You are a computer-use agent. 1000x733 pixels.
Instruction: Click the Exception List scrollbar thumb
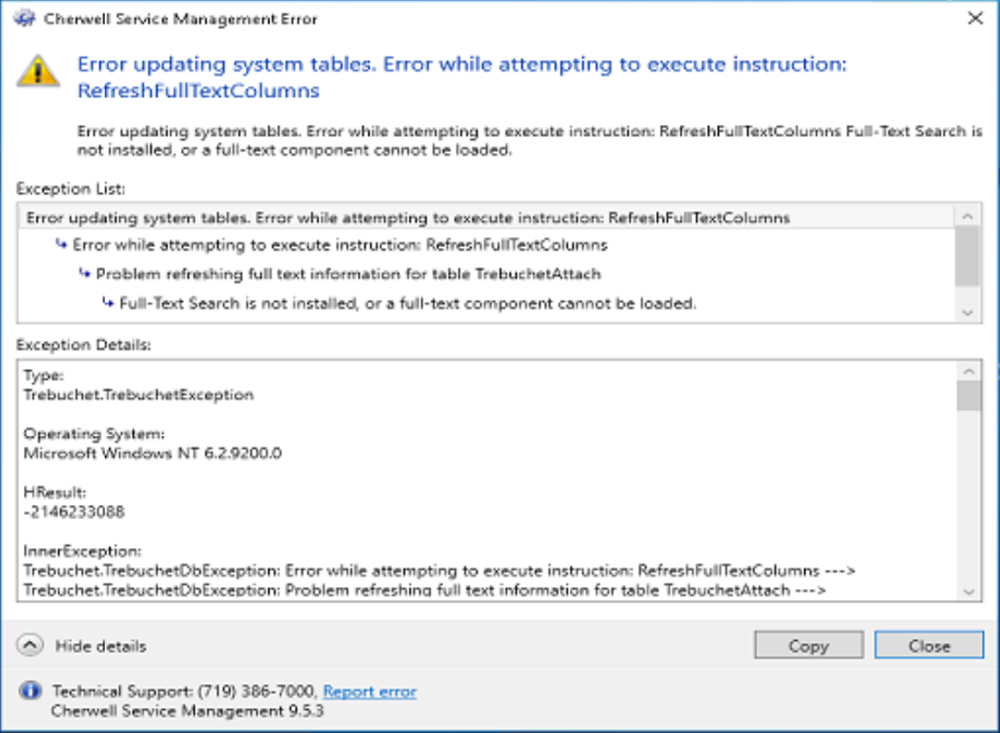click(967, 256)
